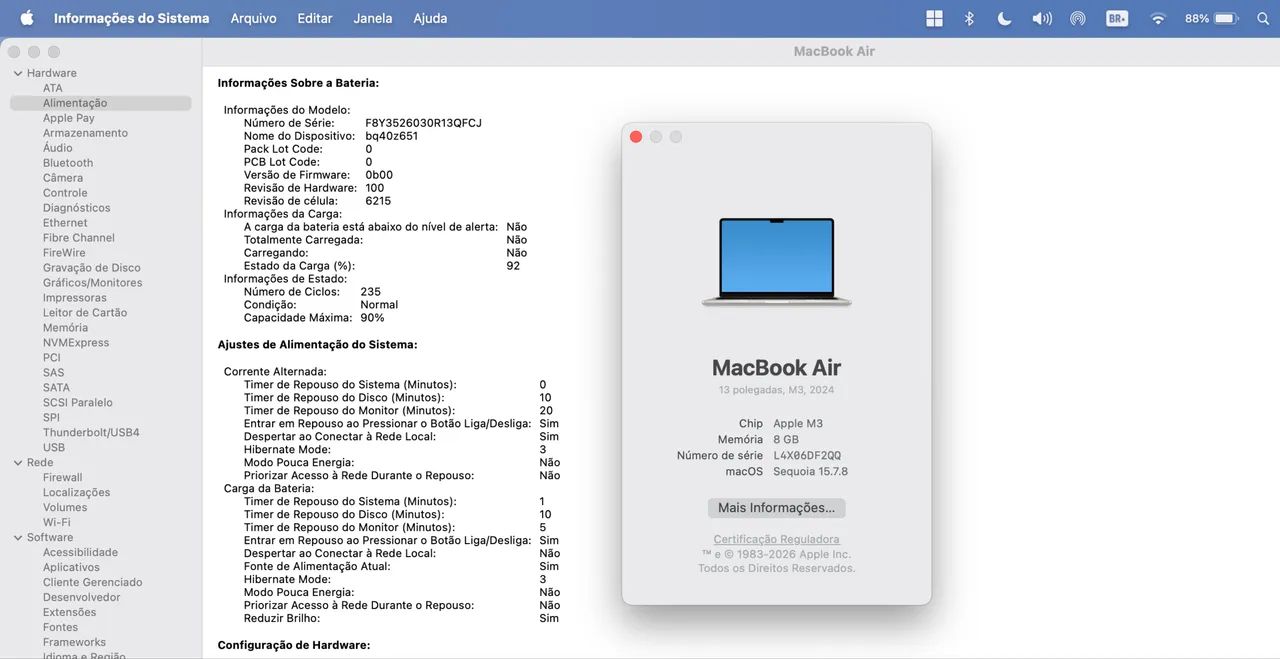Select Fibre Channel in the sidebar
The height and width of the screenshot is (659, 1280).
coord(79,238)
